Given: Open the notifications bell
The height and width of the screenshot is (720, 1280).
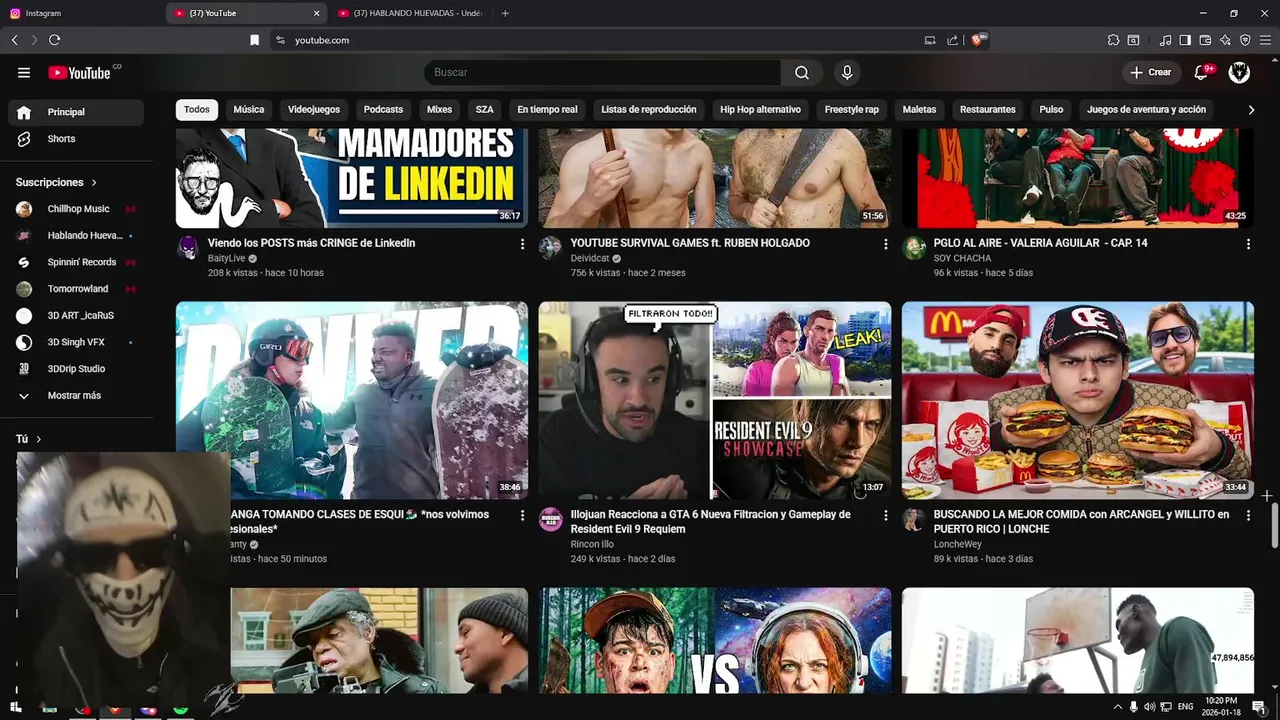Looking at the screenshot, I should (x=1202, y=72).
